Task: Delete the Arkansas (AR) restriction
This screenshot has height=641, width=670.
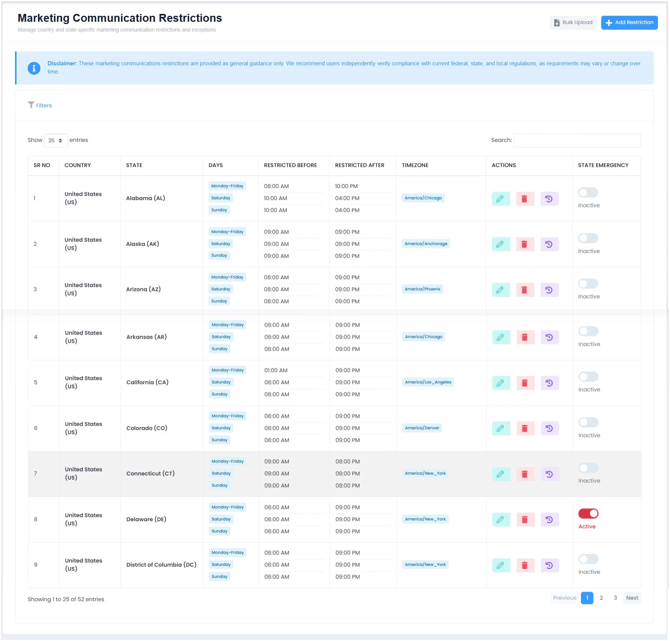Action: pyautogui.click(x=525, y=338)
